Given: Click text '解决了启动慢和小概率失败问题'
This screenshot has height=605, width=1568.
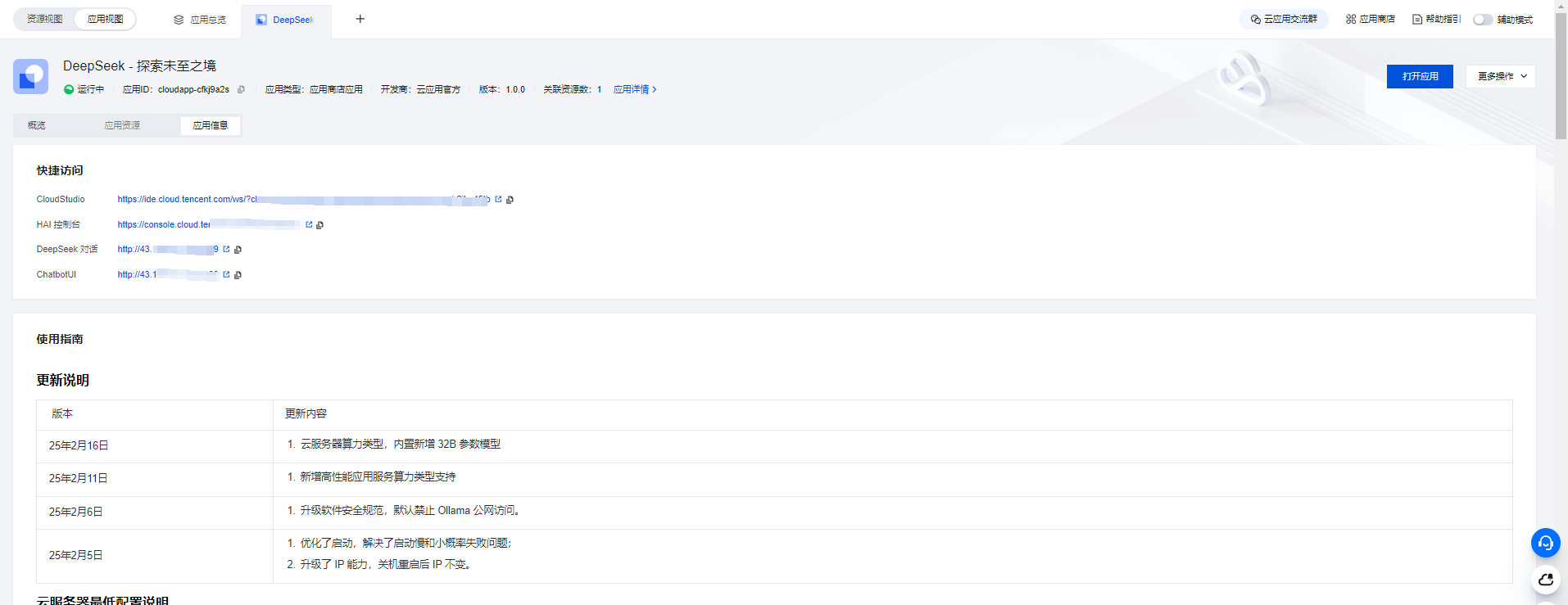Looking at the screenshot, I should click(x=435, y=543).
